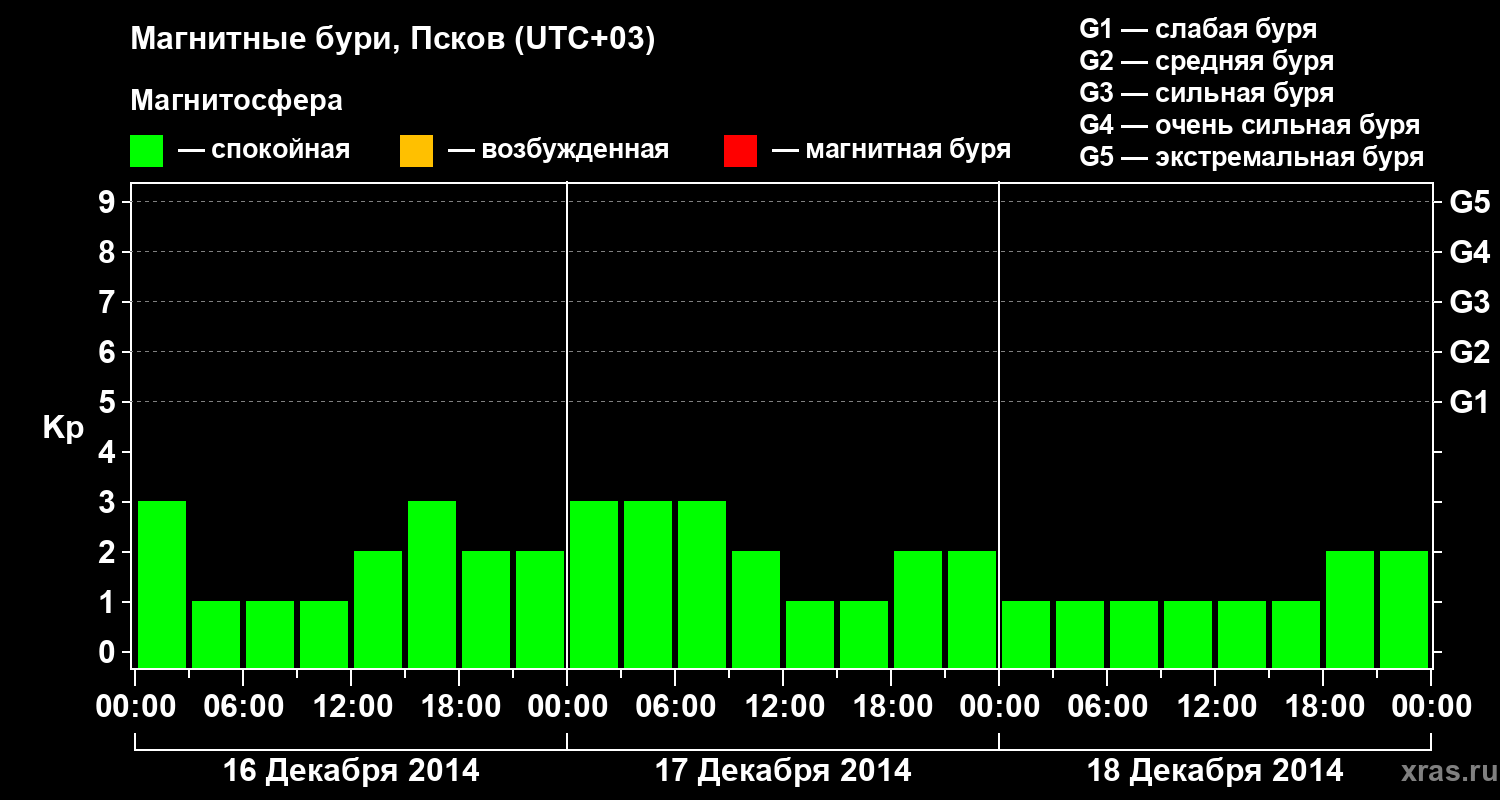
Task: Click the last bar of 18 Декабря (21:00–00:00)
Action: (x=1404, y=609)
